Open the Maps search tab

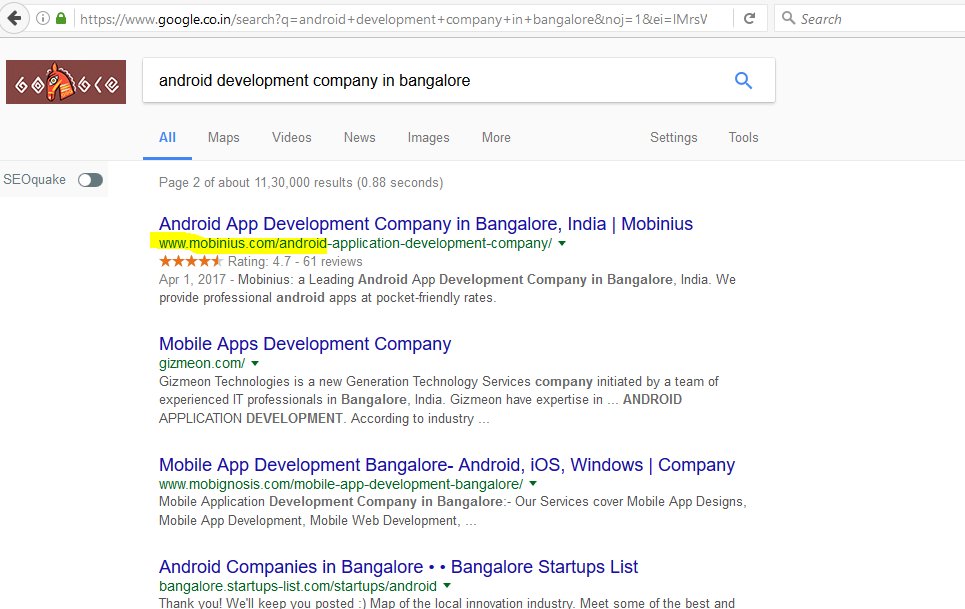pyautogui.click(x=223, y=137)
